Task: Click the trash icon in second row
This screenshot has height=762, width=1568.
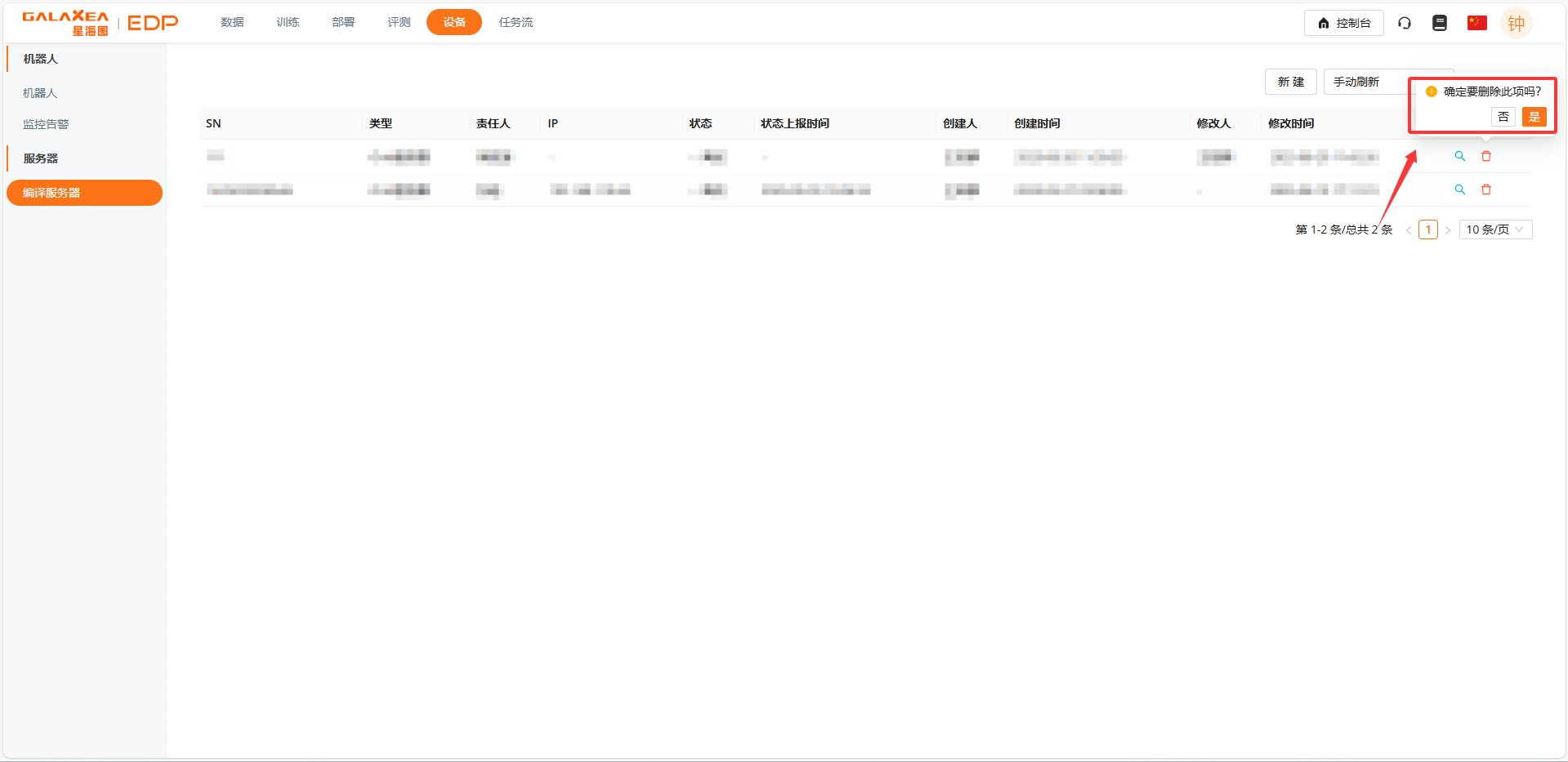Action: coord(1486,189)
